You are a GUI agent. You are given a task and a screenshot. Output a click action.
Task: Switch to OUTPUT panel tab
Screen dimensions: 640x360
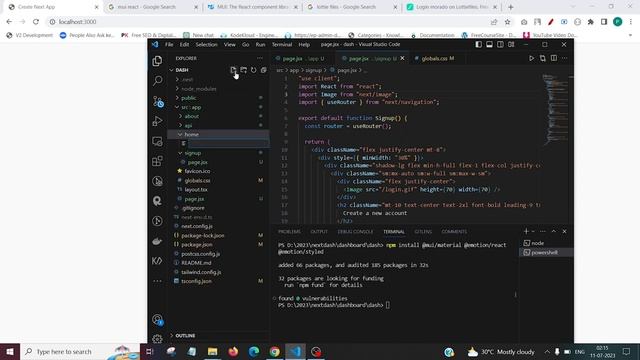pos(319,231)
